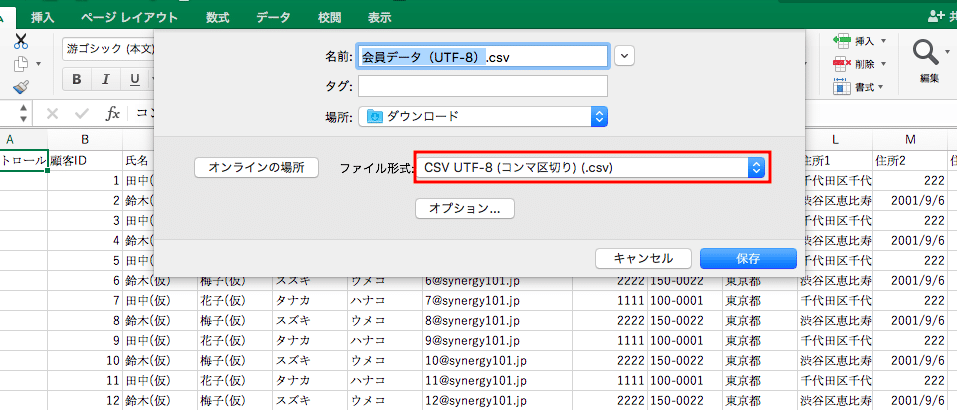Click 100-0001 in customer row 11
The image size is (957, 410).
click(684, 381)
